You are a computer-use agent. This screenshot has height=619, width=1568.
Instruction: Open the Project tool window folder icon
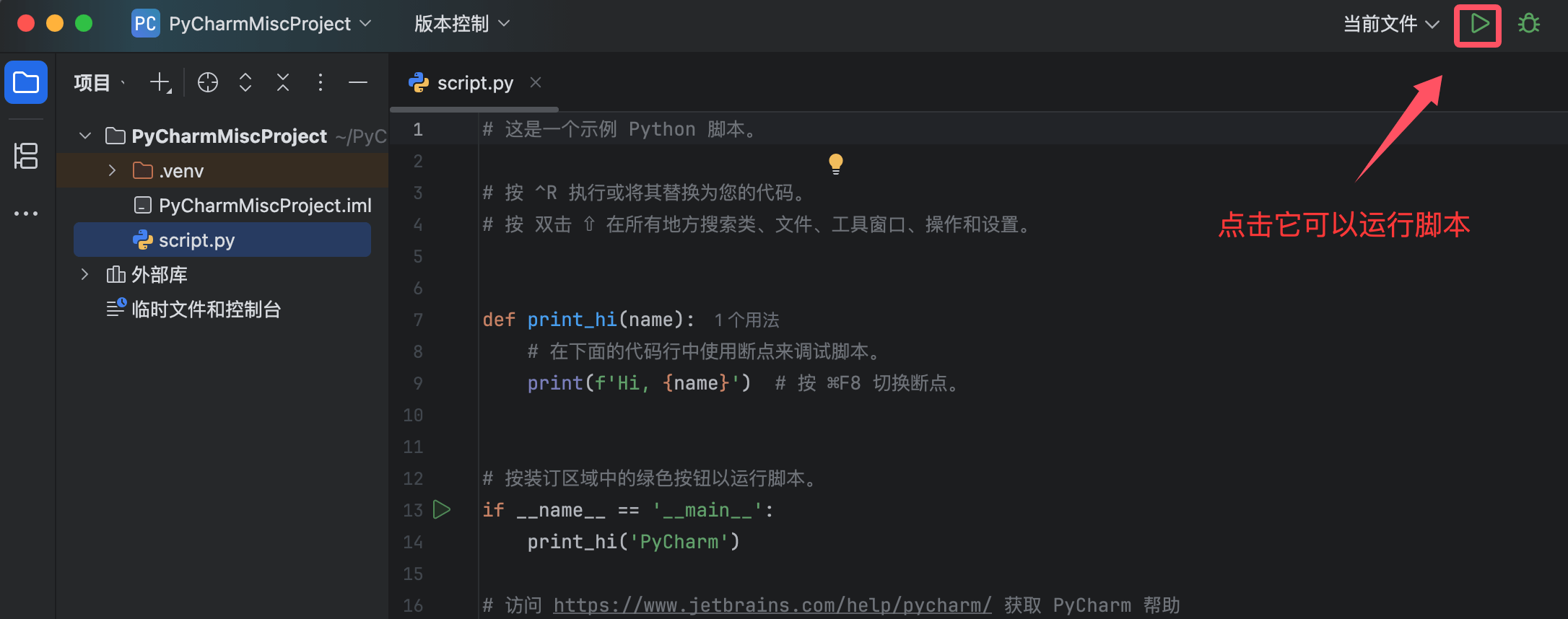26,82
